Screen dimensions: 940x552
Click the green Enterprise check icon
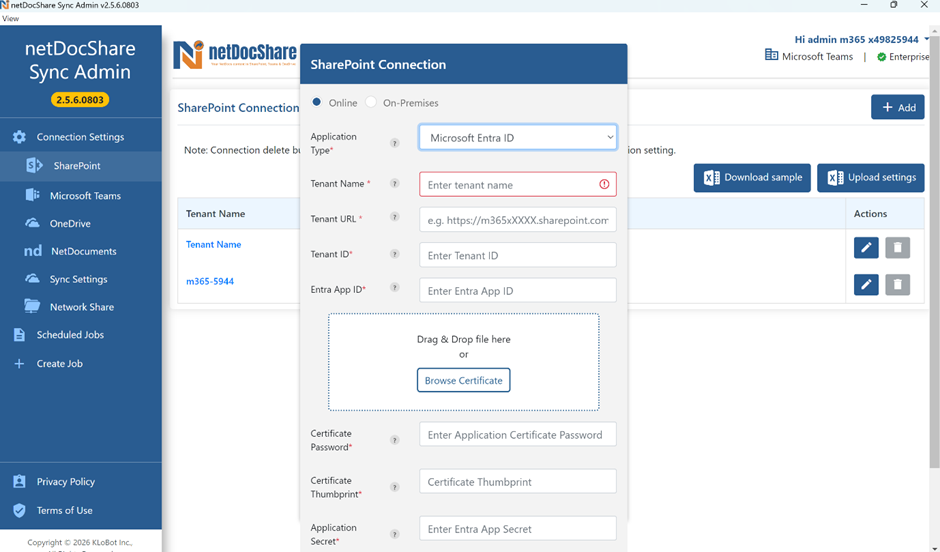tap(881, 57)
